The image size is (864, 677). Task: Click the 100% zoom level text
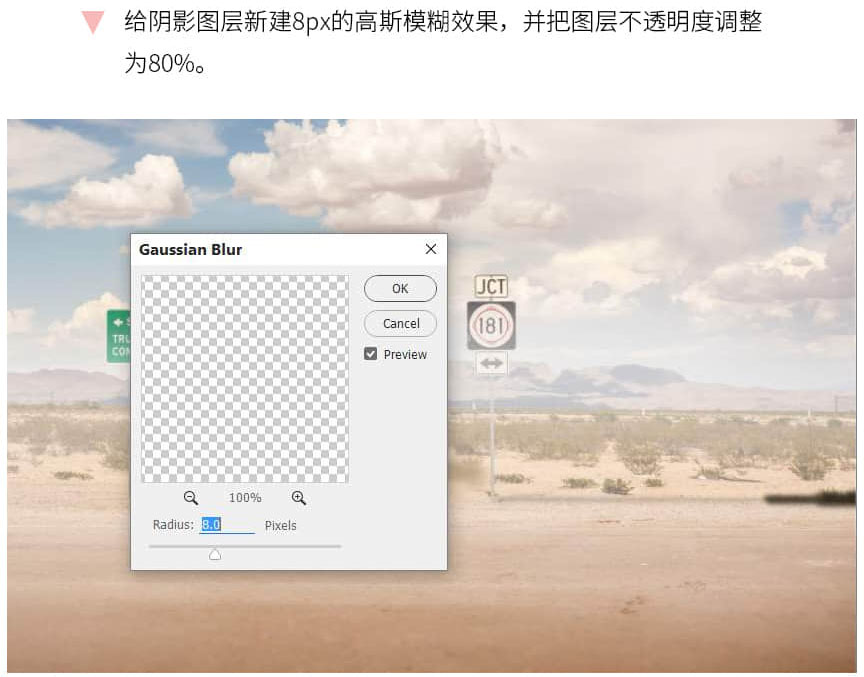point(245,497)
